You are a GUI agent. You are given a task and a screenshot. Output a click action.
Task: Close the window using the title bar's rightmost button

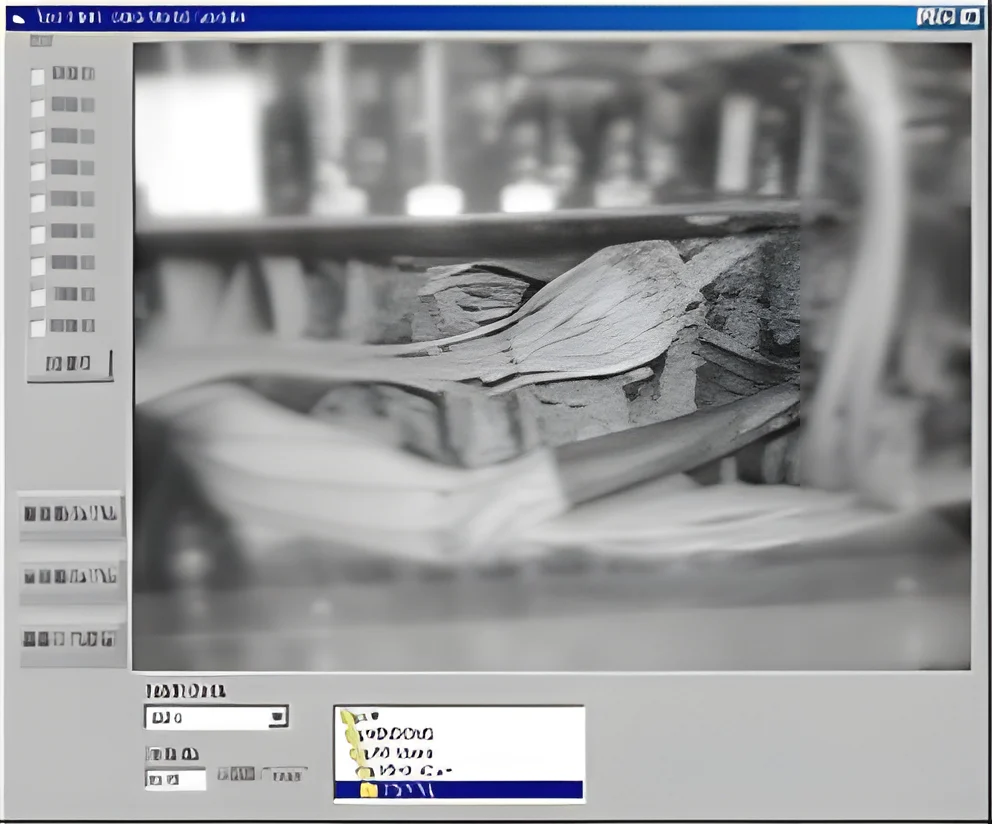point(969,17)
